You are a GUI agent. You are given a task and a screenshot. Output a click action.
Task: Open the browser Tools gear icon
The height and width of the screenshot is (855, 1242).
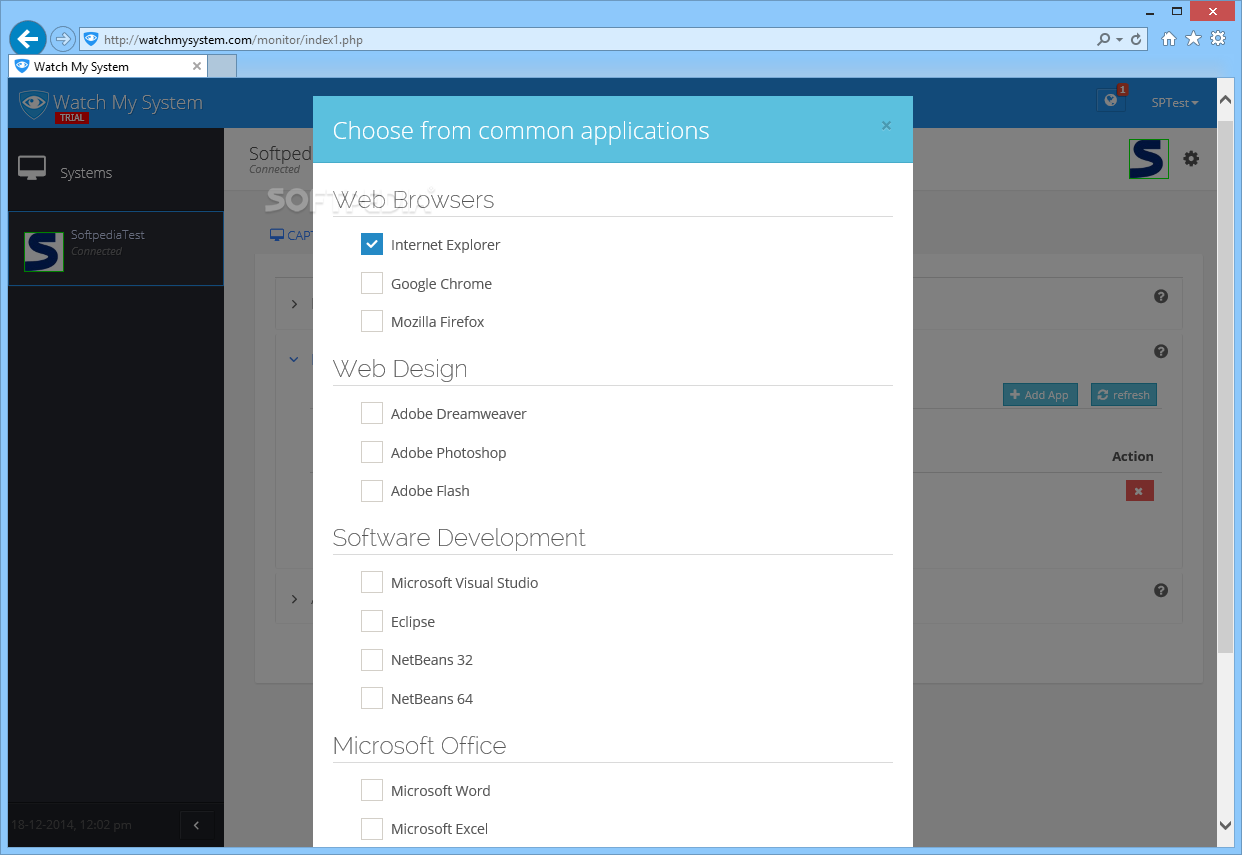1217,39
